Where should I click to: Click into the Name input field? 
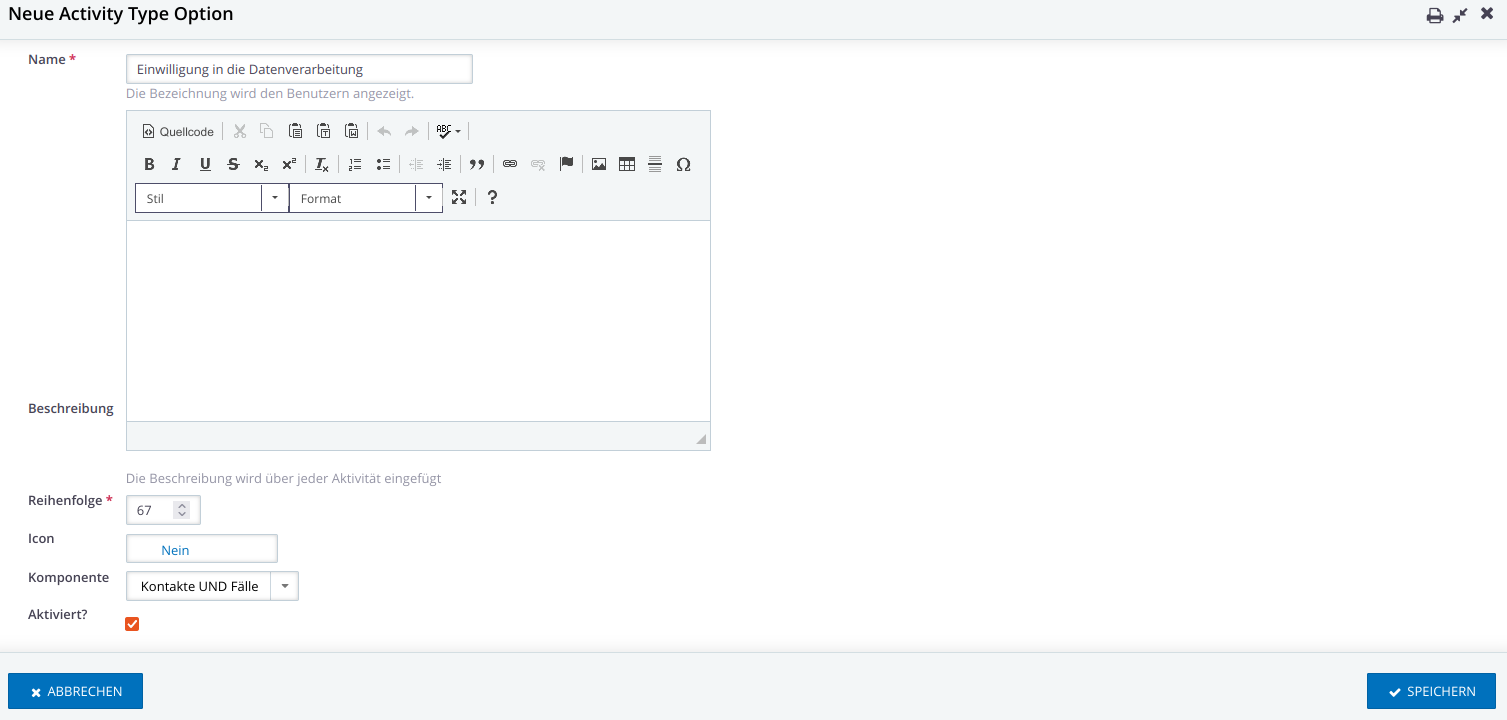pos(299,69)
